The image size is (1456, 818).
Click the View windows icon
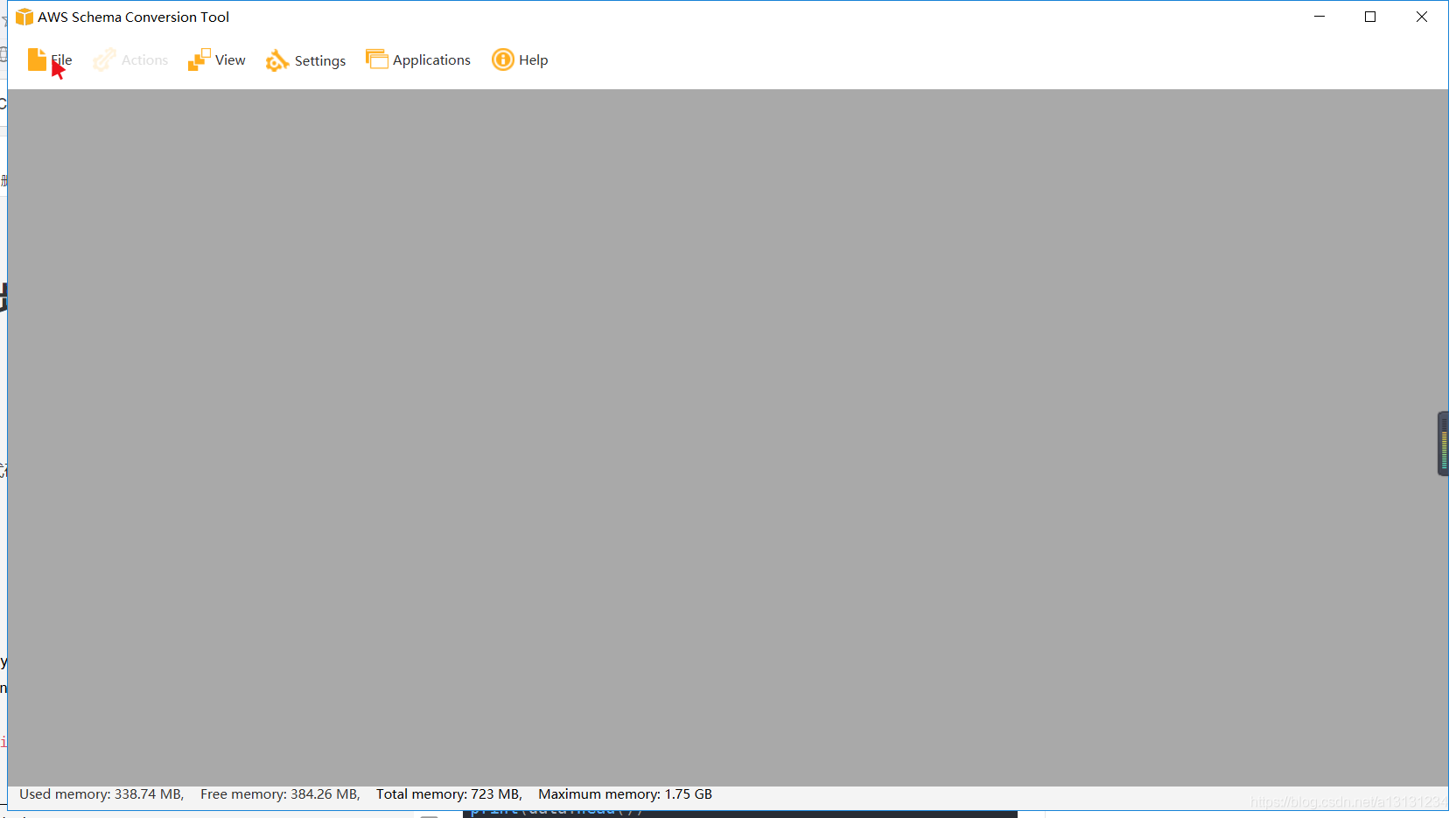(199, 59)
